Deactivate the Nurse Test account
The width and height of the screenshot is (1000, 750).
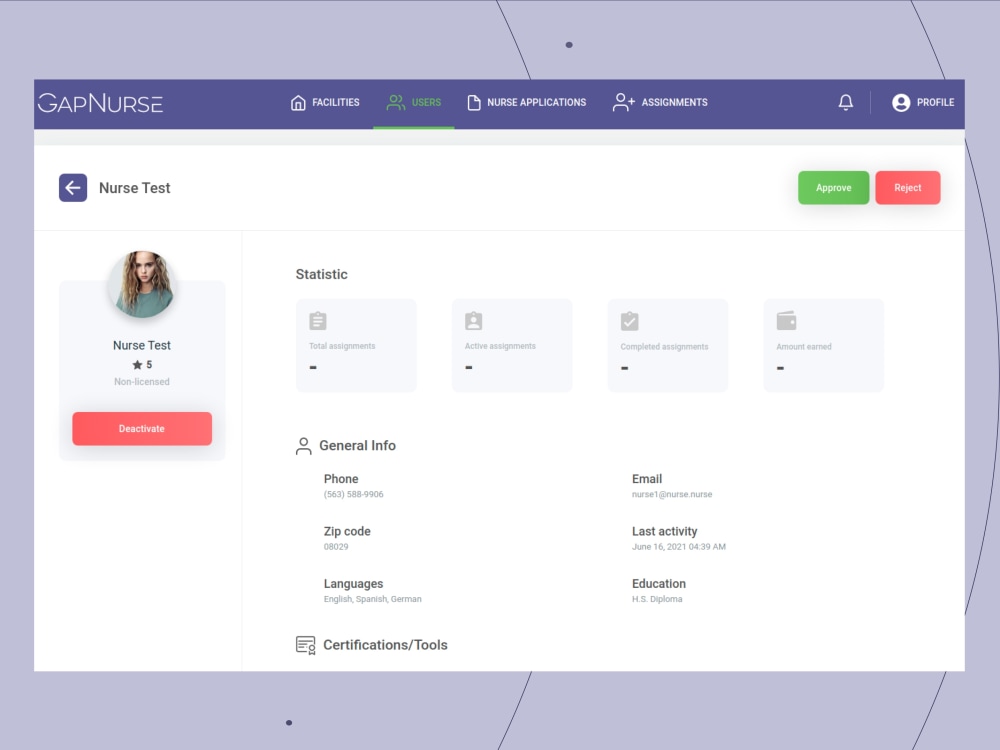(x=141, y=428)
